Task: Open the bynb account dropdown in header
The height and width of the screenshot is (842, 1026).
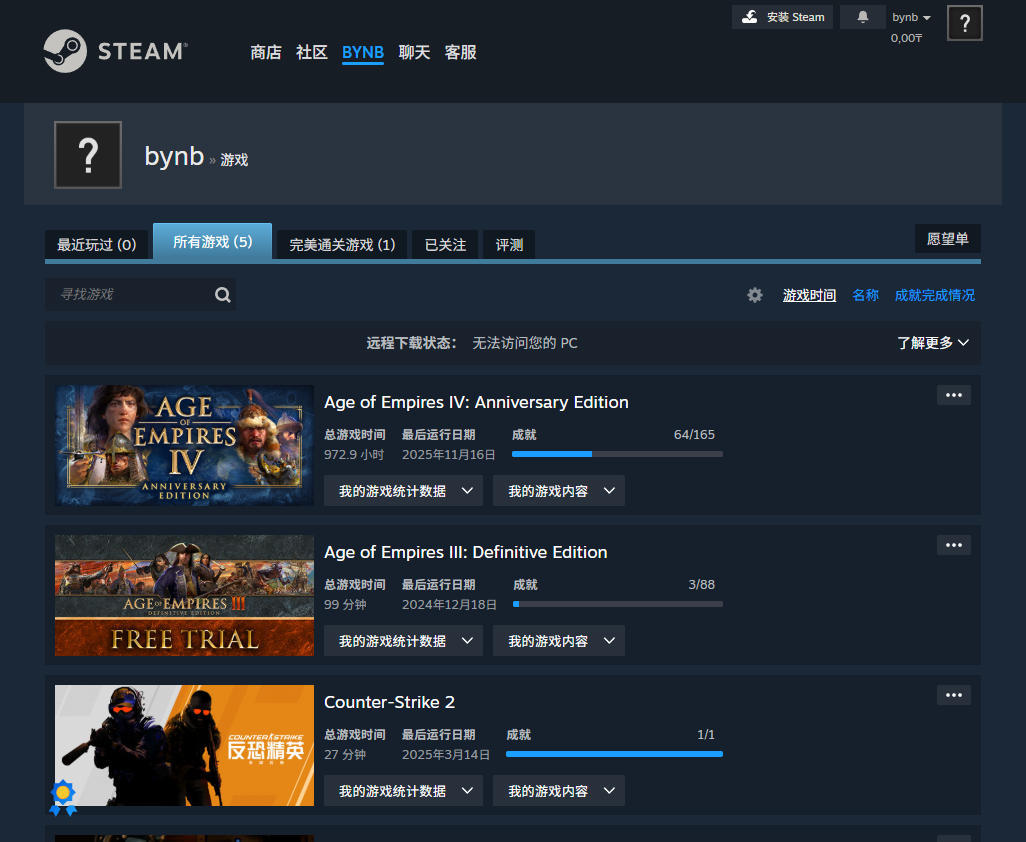Action: (x=911, y=17)
